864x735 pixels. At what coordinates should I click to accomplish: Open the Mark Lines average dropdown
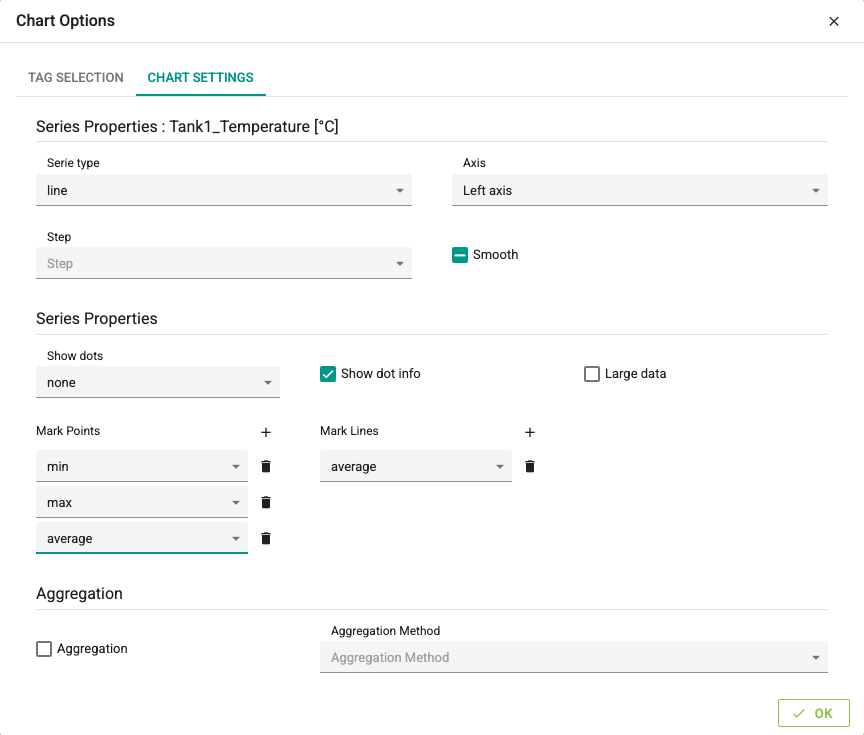[415, 466]
